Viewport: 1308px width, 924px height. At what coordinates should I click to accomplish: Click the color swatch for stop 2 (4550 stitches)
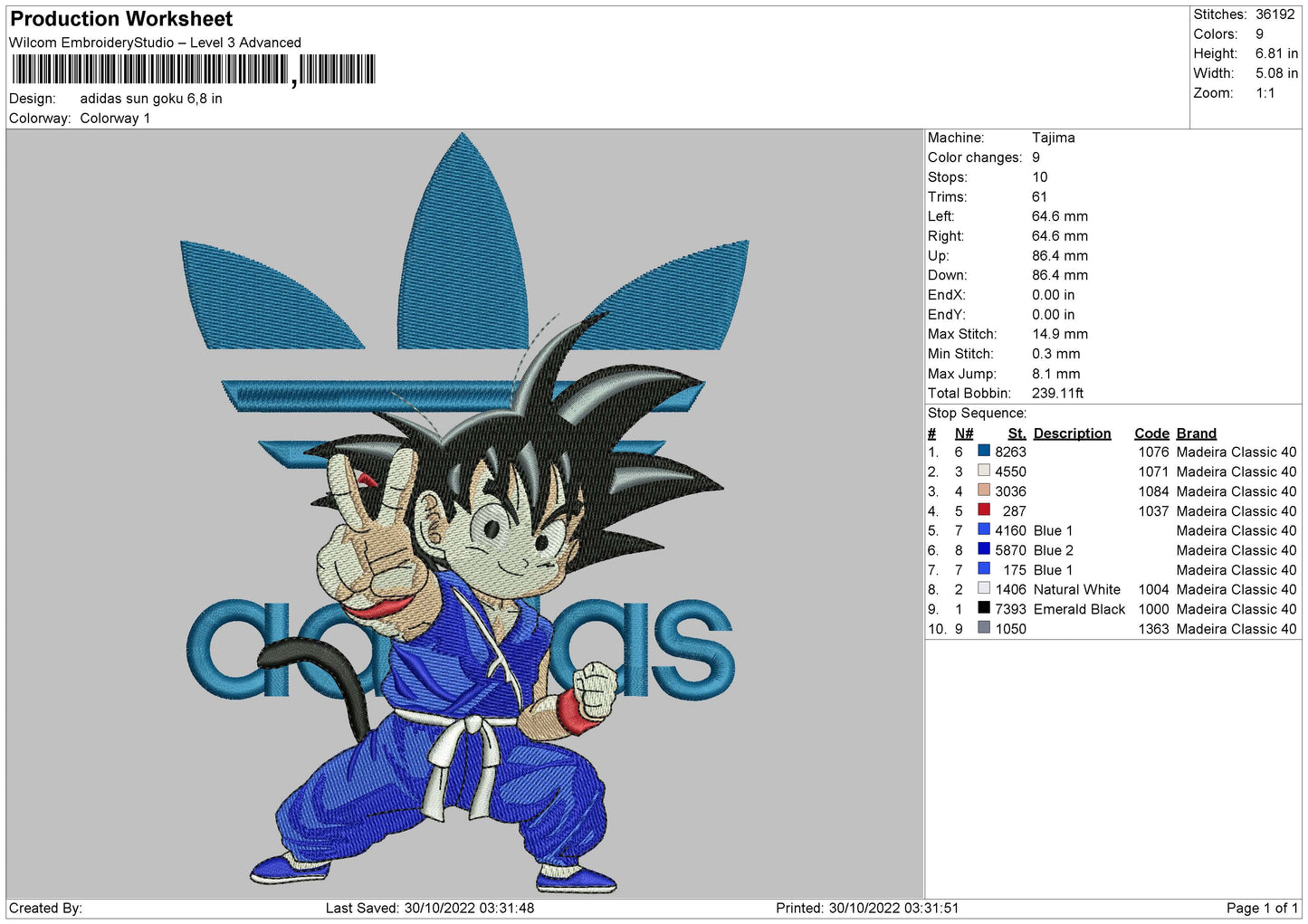984,471
